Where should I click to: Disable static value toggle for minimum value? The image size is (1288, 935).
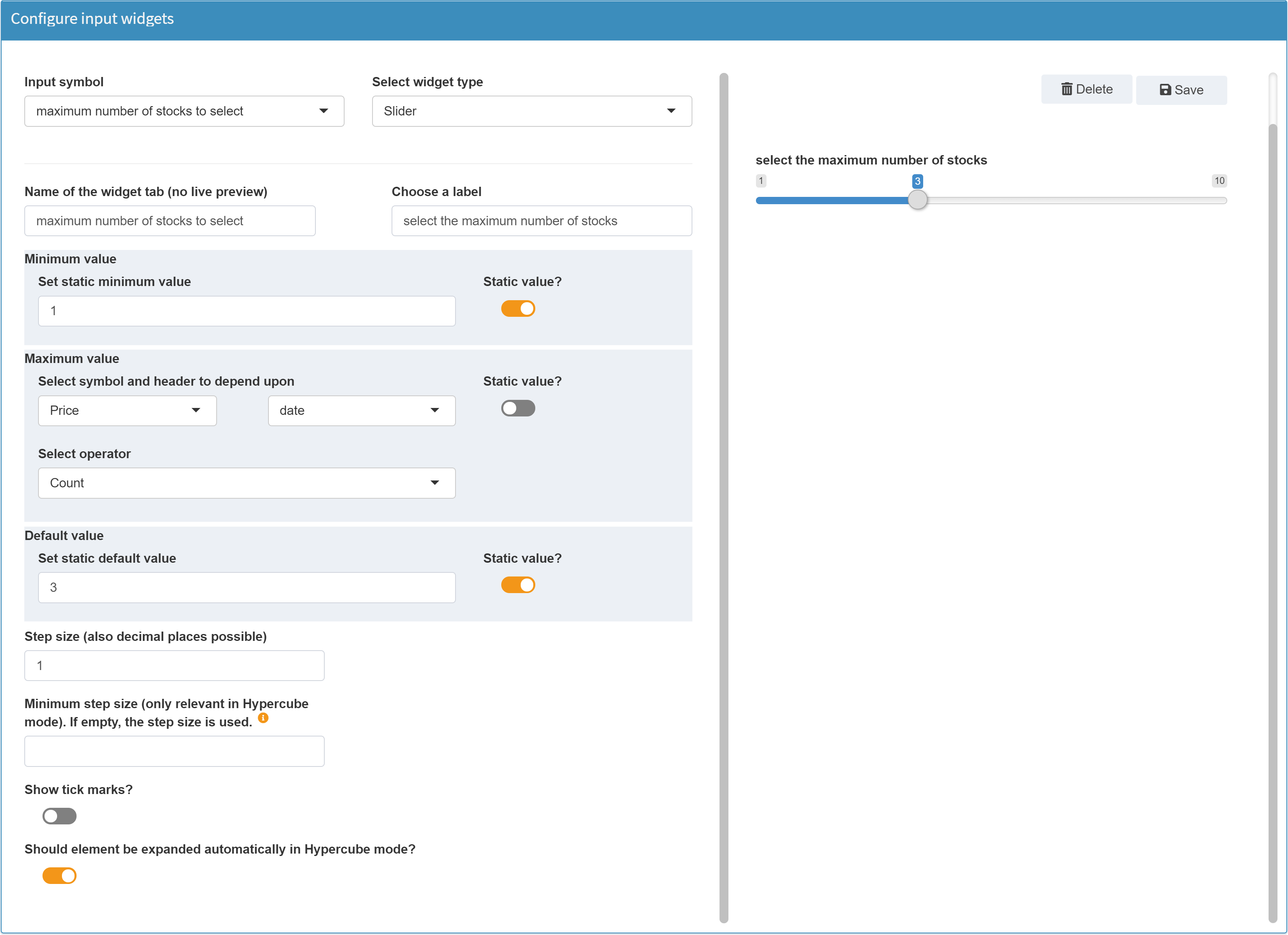click(518, 309)
